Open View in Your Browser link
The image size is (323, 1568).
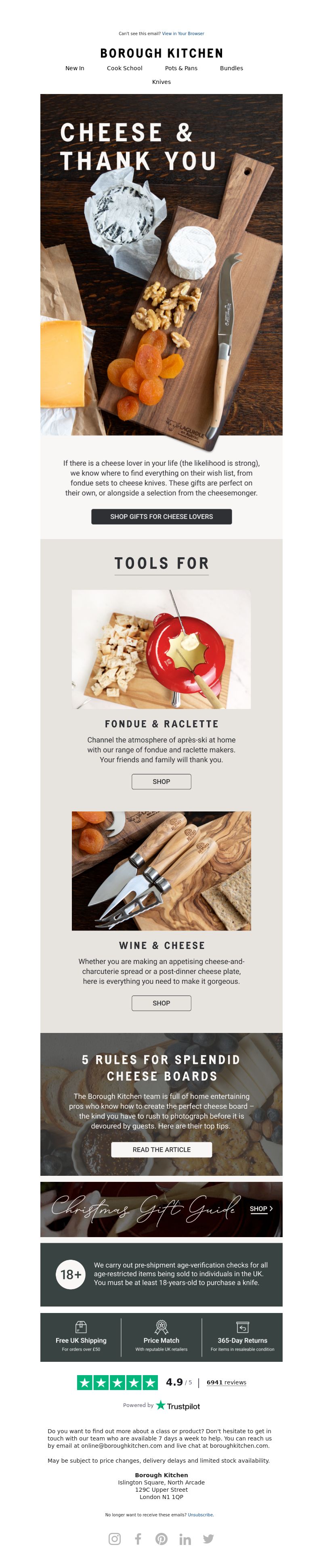coord(183,33)
